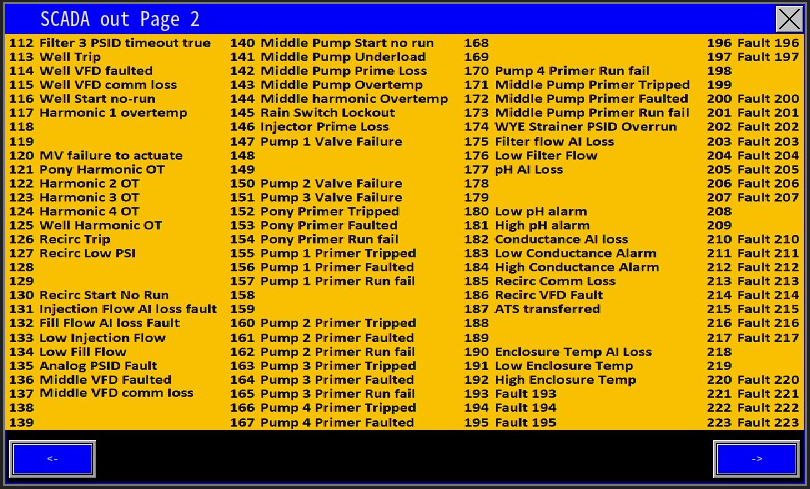810x489 pixels.
Task: Select the SCADA out Page 2 title bar
Action: point(390,19)
